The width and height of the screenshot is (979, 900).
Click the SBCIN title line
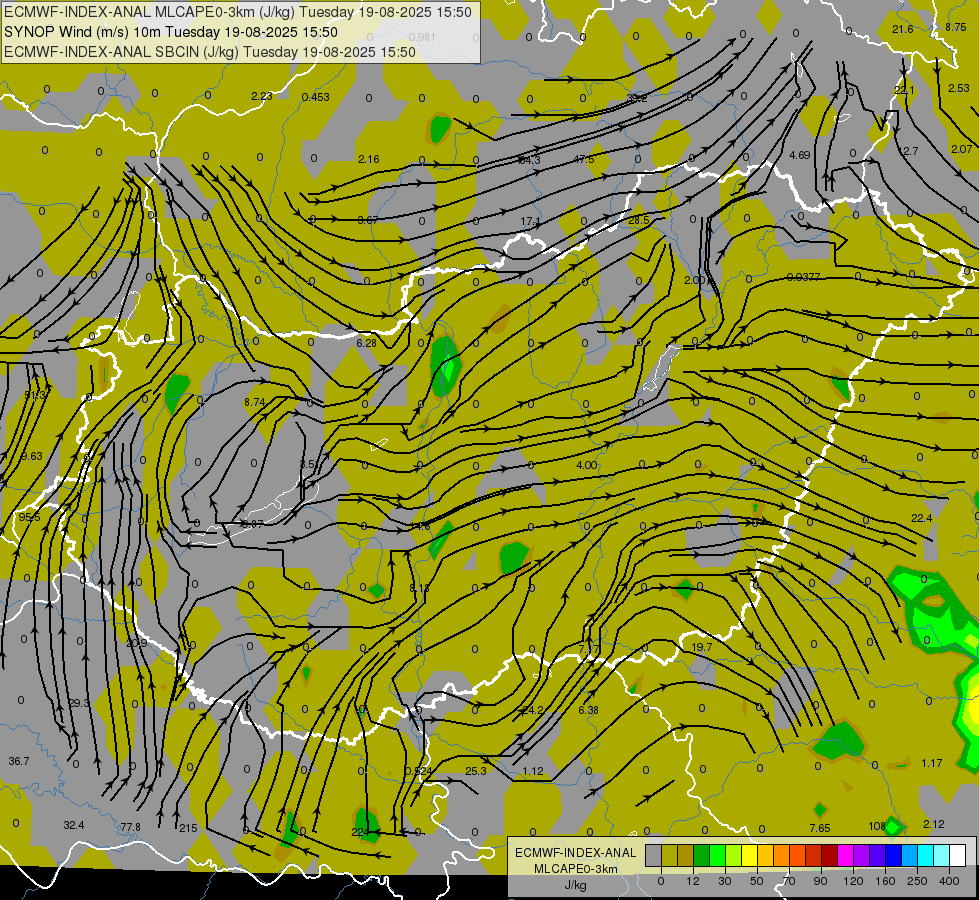point(210,52)
